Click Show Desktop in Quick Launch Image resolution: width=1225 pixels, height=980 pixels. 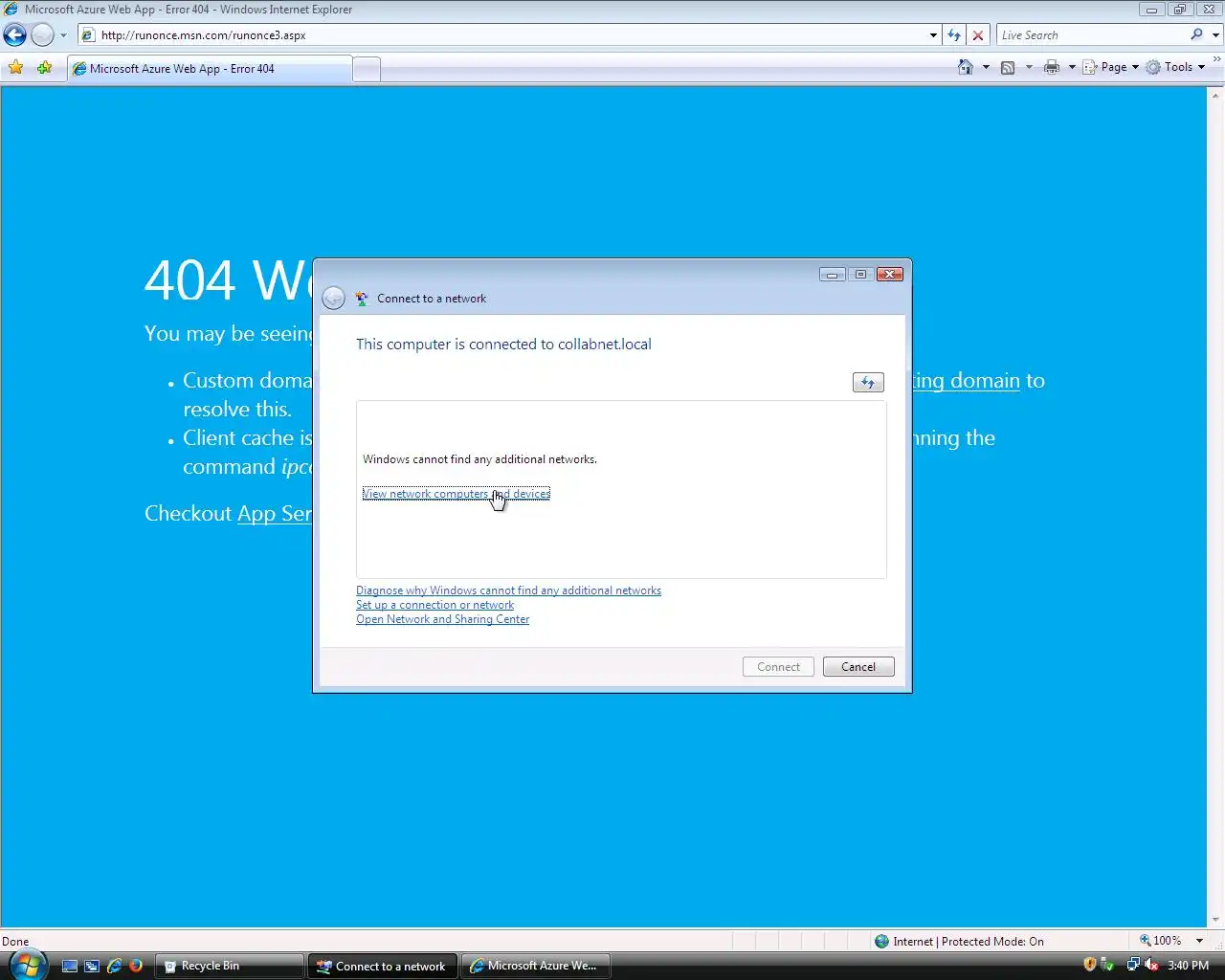pyautogui.click(x=70, y=967)
